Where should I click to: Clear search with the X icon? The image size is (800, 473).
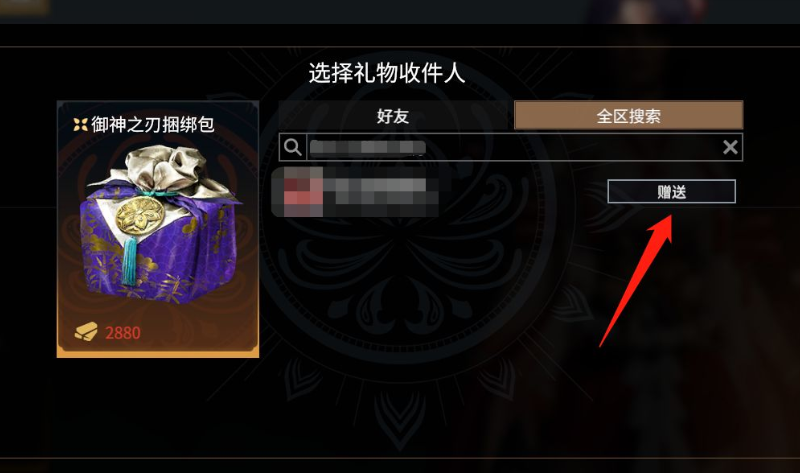(x=730, y=147)
